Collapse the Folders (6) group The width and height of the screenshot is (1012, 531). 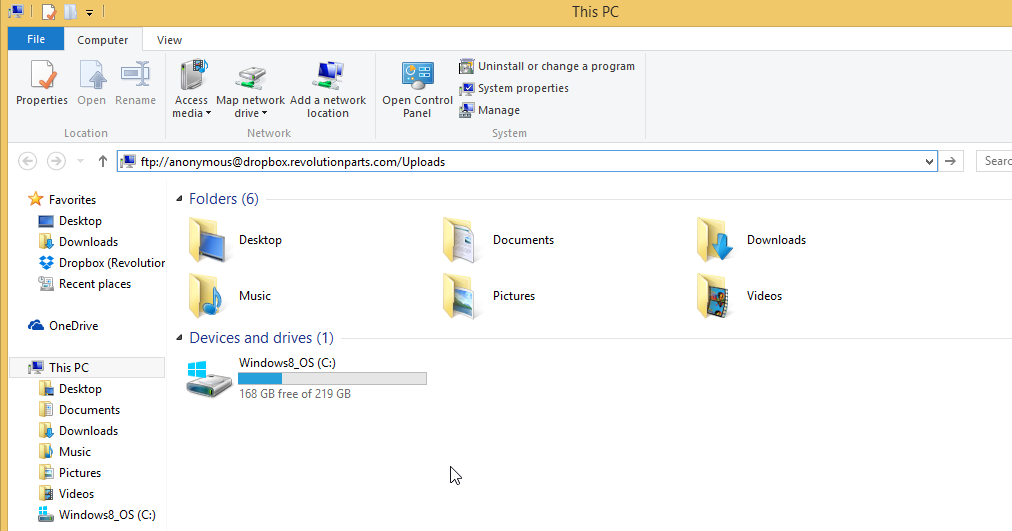(x=179, y=199)
